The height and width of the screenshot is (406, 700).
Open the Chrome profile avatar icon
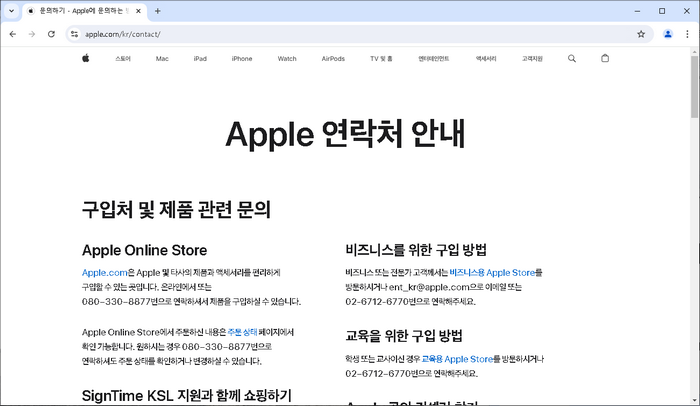(668, 34)
